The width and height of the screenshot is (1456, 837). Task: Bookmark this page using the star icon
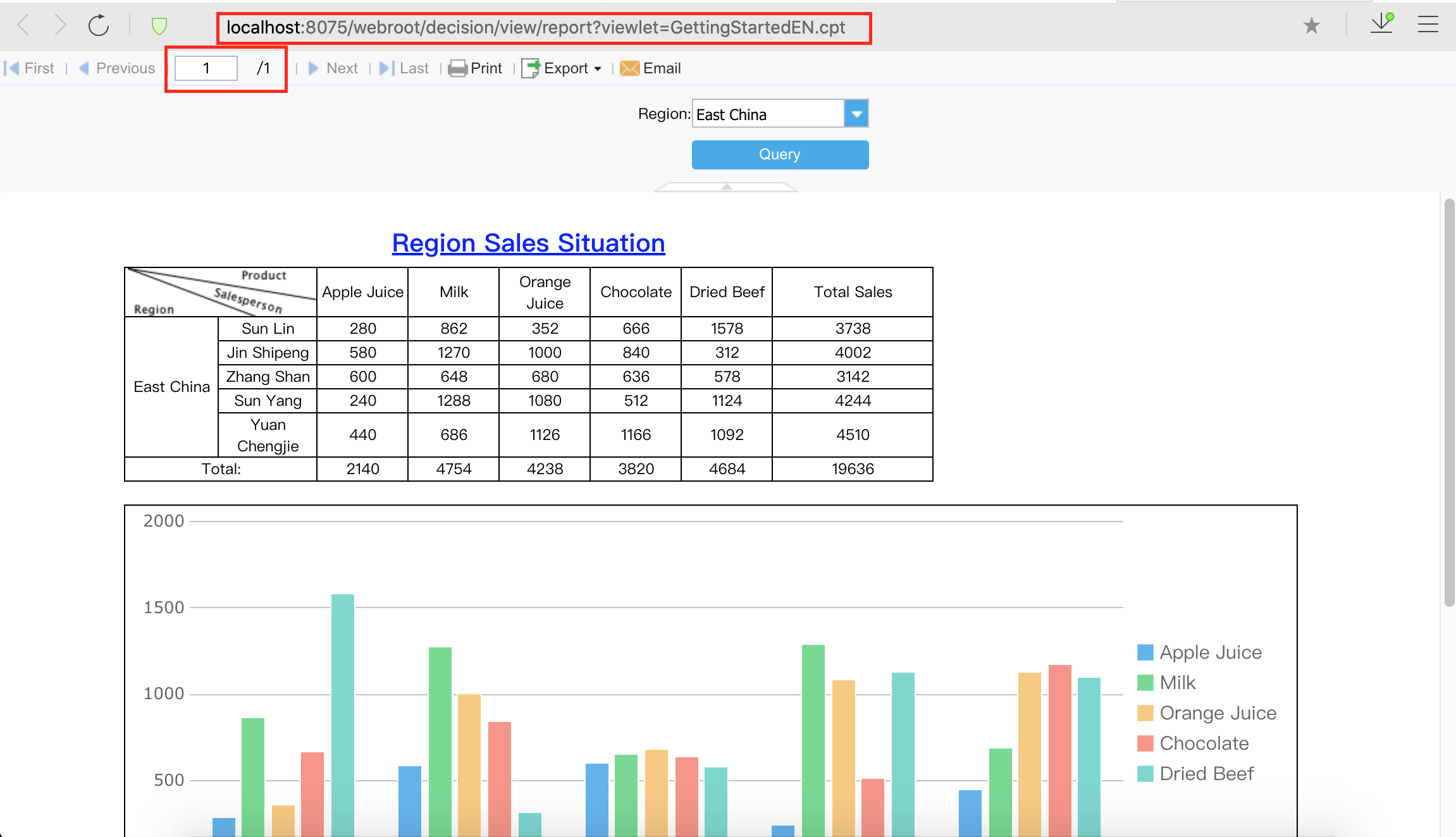1313,25
